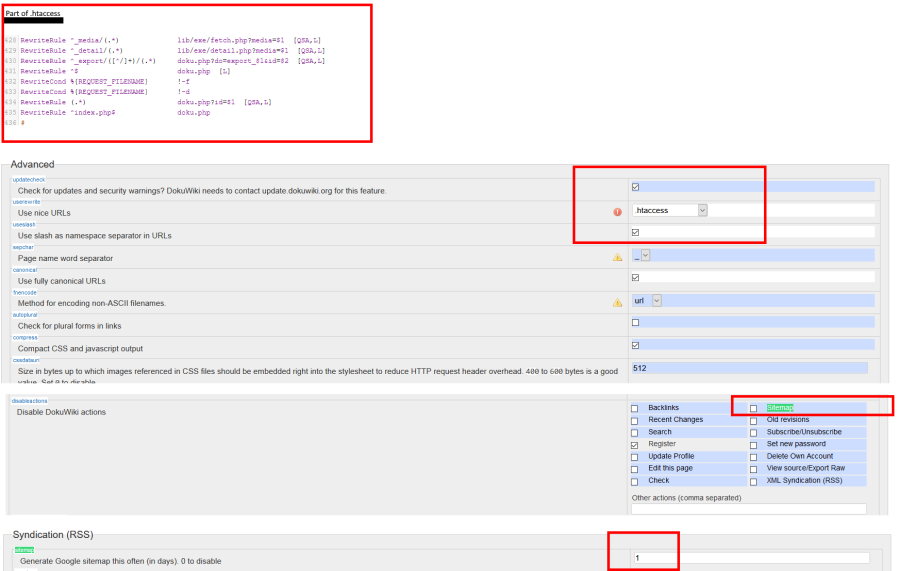
Task: Tick the XML Syndication (RSS) checkbox
Action: point(753,482)
